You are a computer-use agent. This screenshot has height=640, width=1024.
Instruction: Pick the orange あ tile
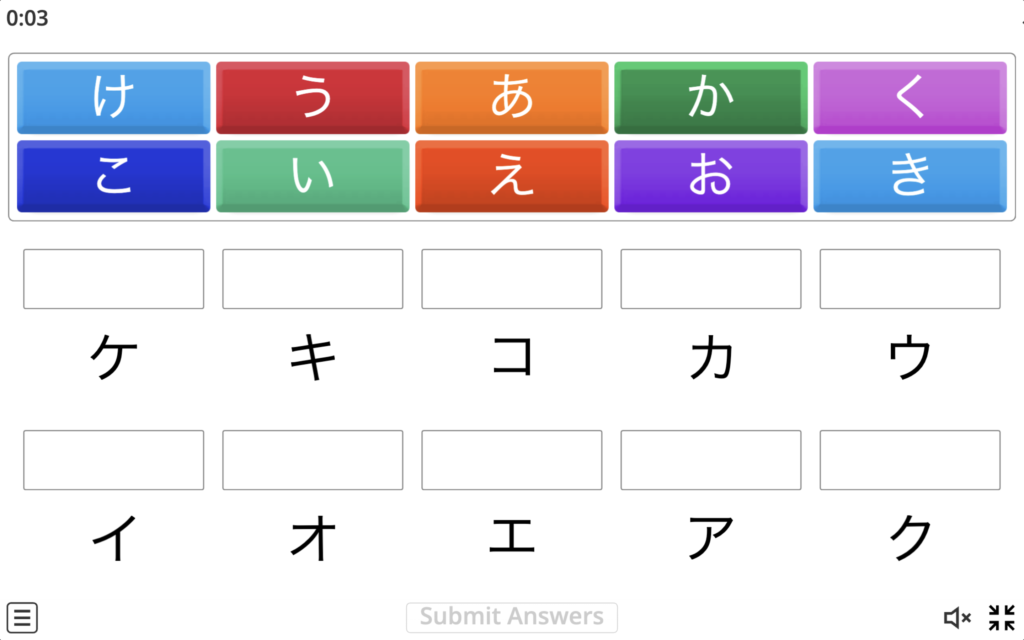tap(512, 97)
